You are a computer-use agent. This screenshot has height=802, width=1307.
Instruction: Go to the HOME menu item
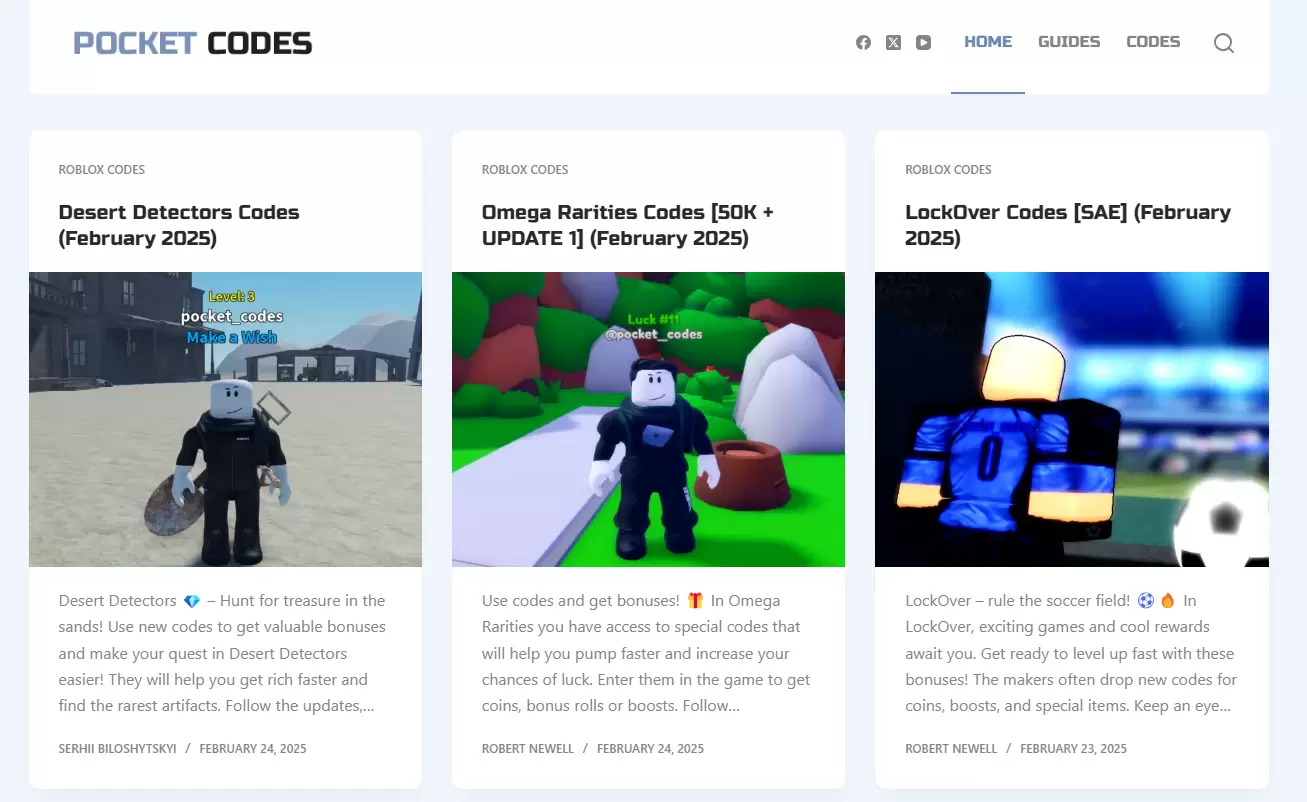pos(988,42)
